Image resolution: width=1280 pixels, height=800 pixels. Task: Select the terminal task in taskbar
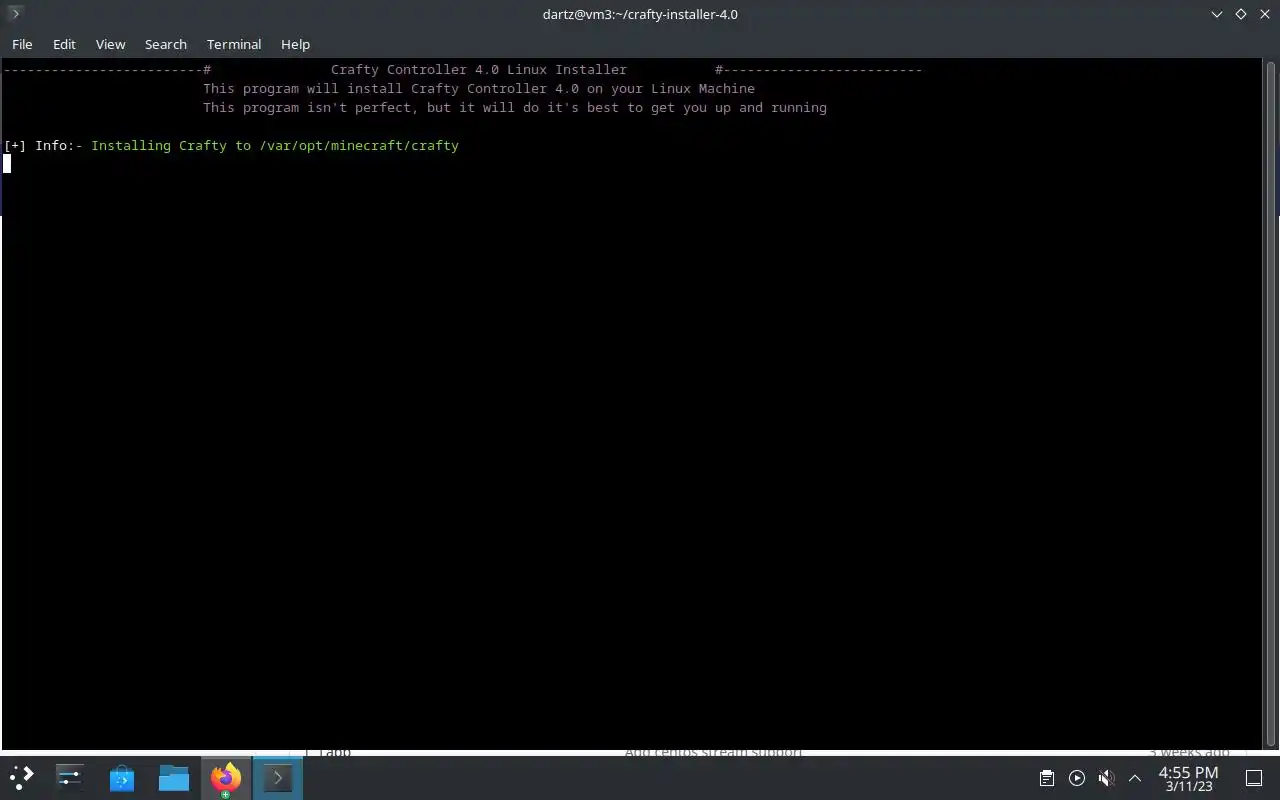277,777
